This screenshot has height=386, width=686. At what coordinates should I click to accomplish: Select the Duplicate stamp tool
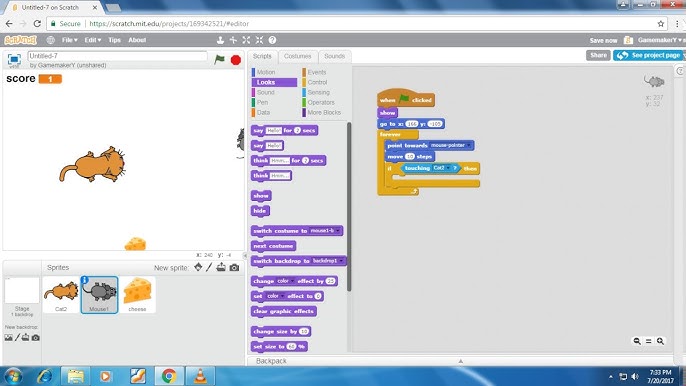tap(220, 40)
